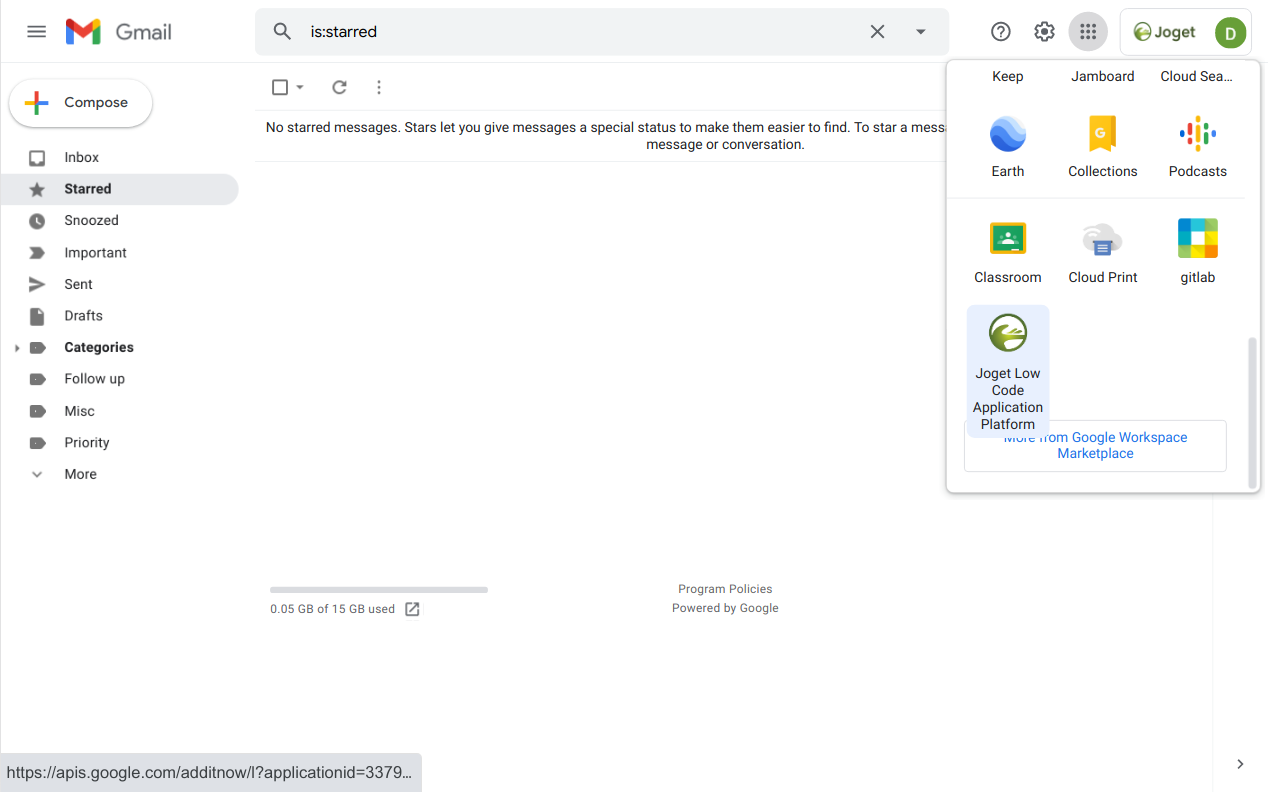Show search options dropdown arrow
Image resolution: width=1268 pixels, height=792 pixels.
921,32
